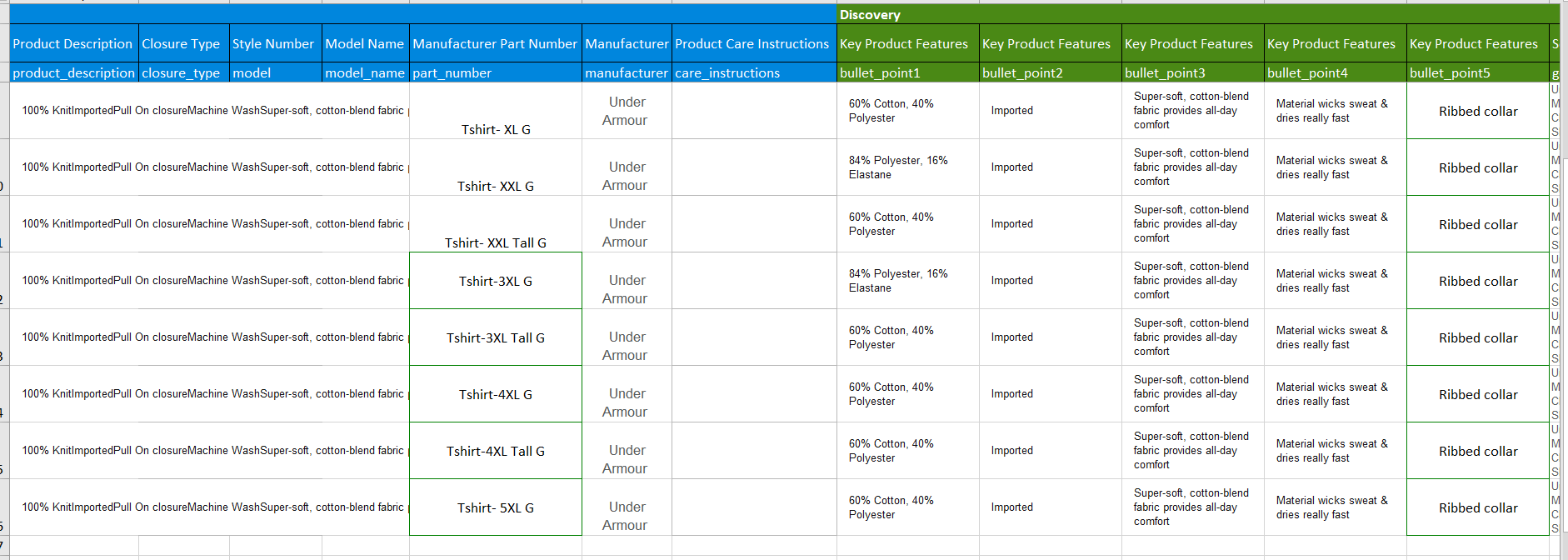Select the Tshirt- XL G part number cell
Screen dimensions: 1568x560
496,129
